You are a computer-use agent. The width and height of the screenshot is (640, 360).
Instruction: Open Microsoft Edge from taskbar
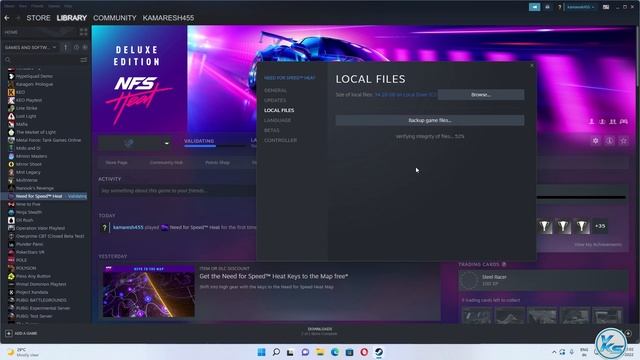[335, 352]
